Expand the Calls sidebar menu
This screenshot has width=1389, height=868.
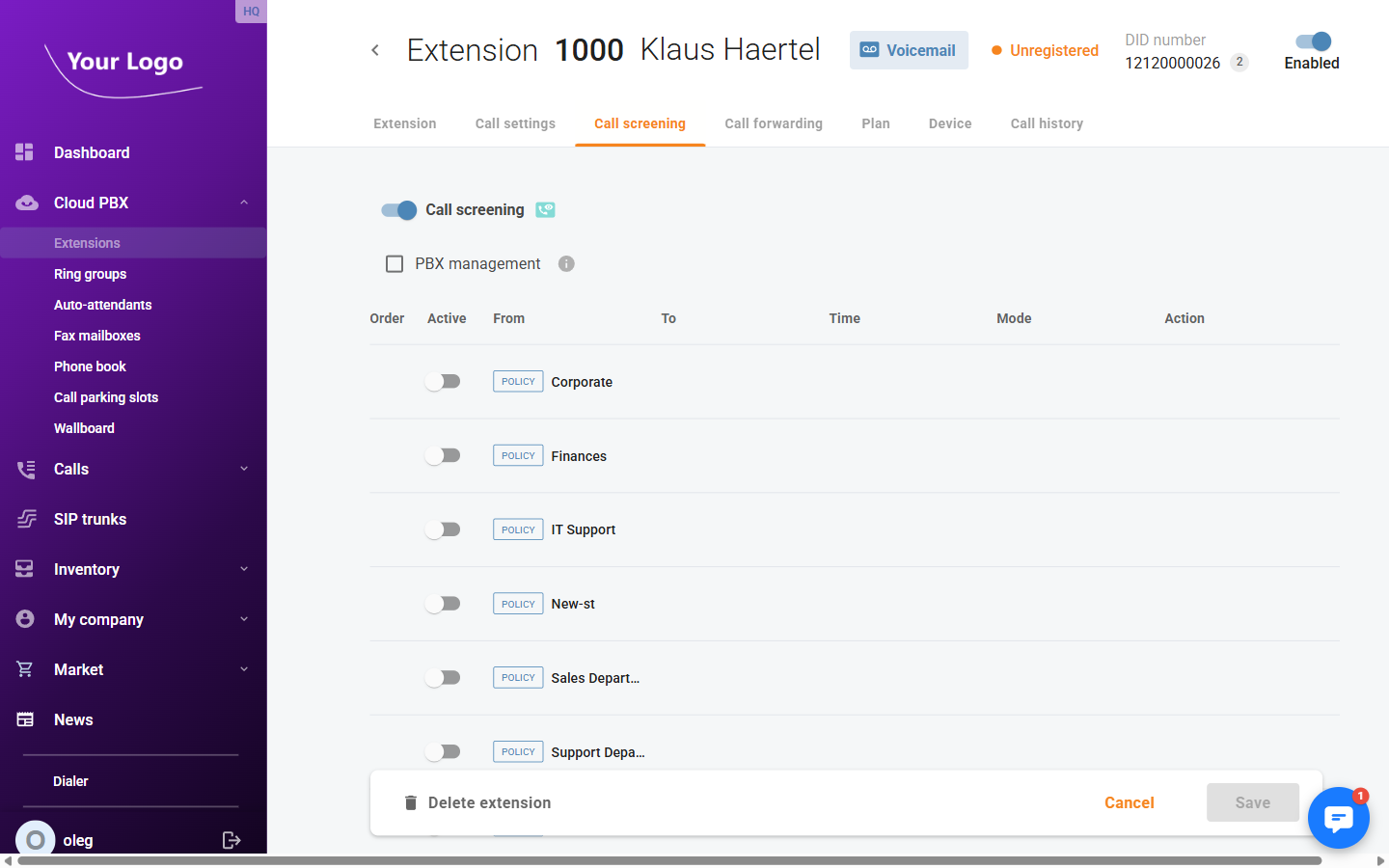[244, 469]
